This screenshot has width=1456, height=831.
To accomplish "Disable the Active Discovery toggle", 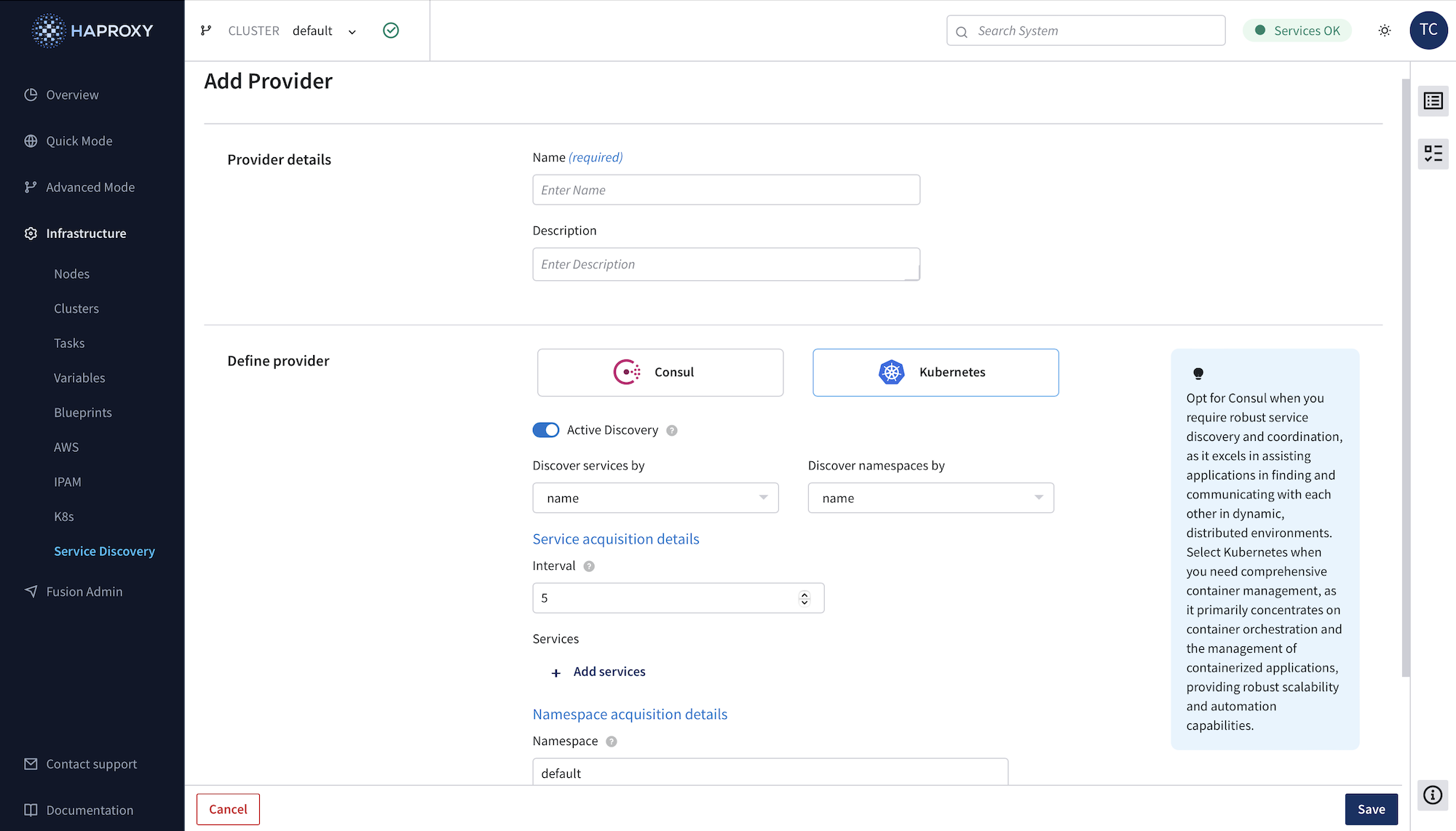I will (x=546, y=430).
